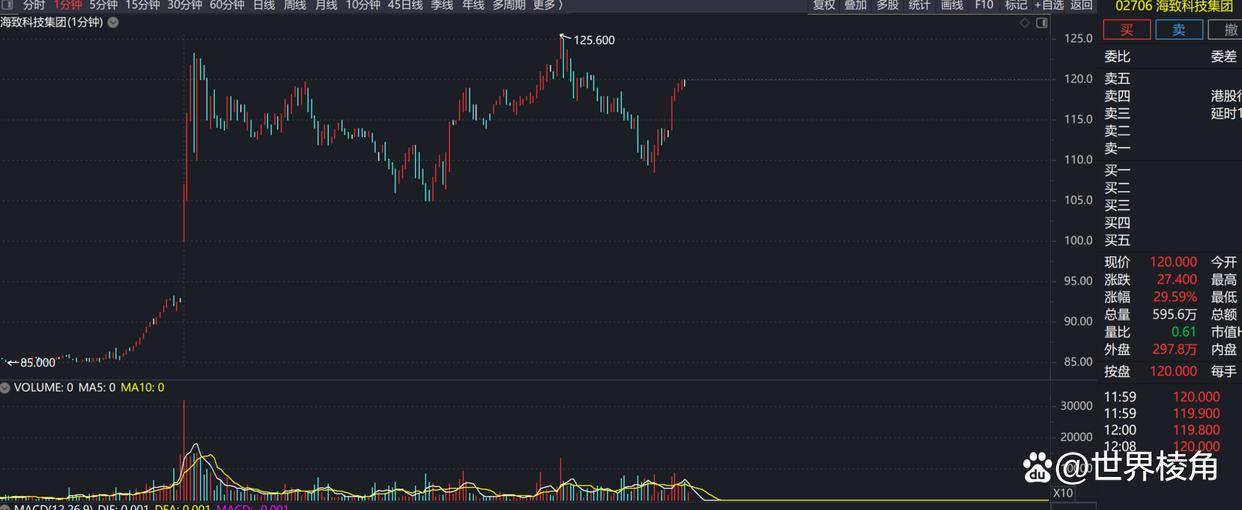Click the 现价 value 120.000
Viewport: 1242px width, 510px height.
[1173, 262]
